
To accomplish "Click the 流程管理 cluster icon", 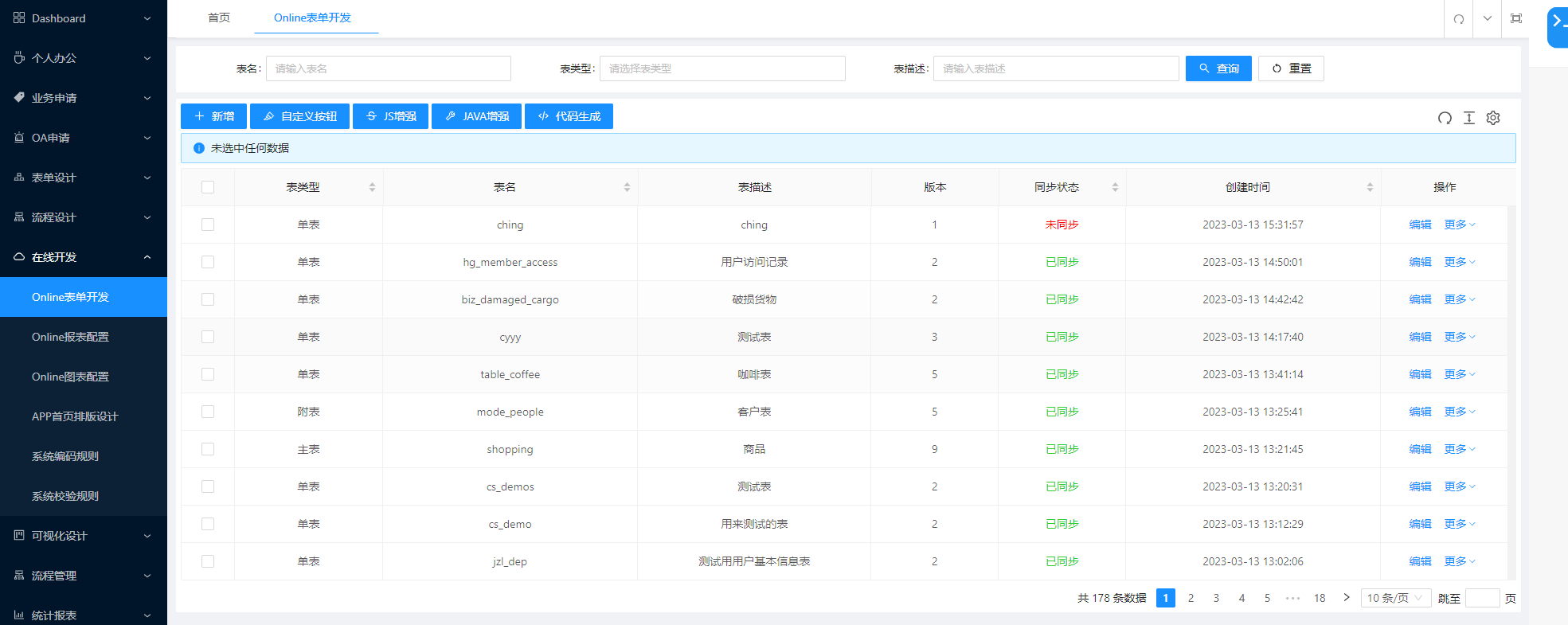I will tap(19, 575).
